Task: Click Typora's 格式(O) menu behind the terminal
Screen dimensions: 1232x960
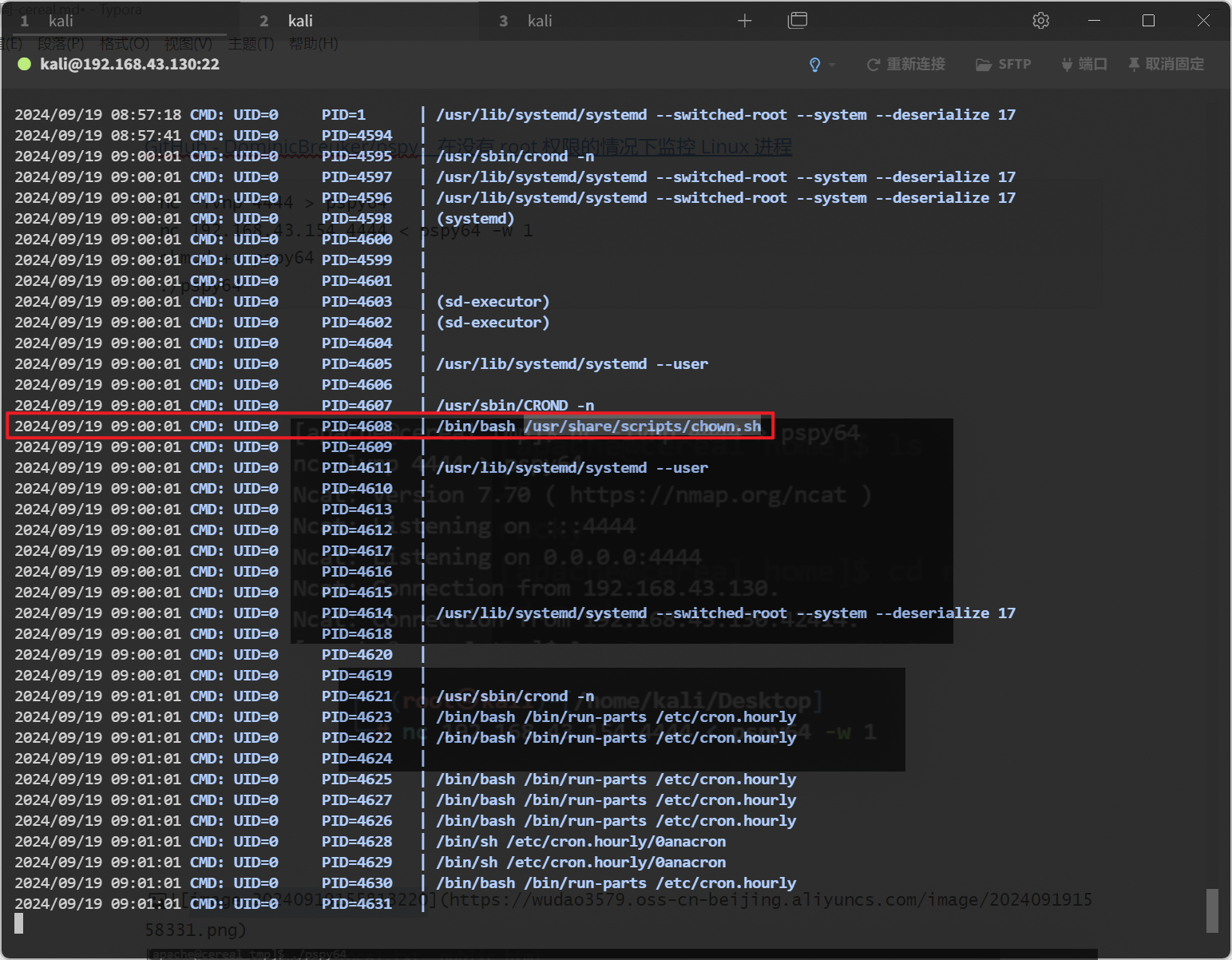Action: click(x=125, y=43)
